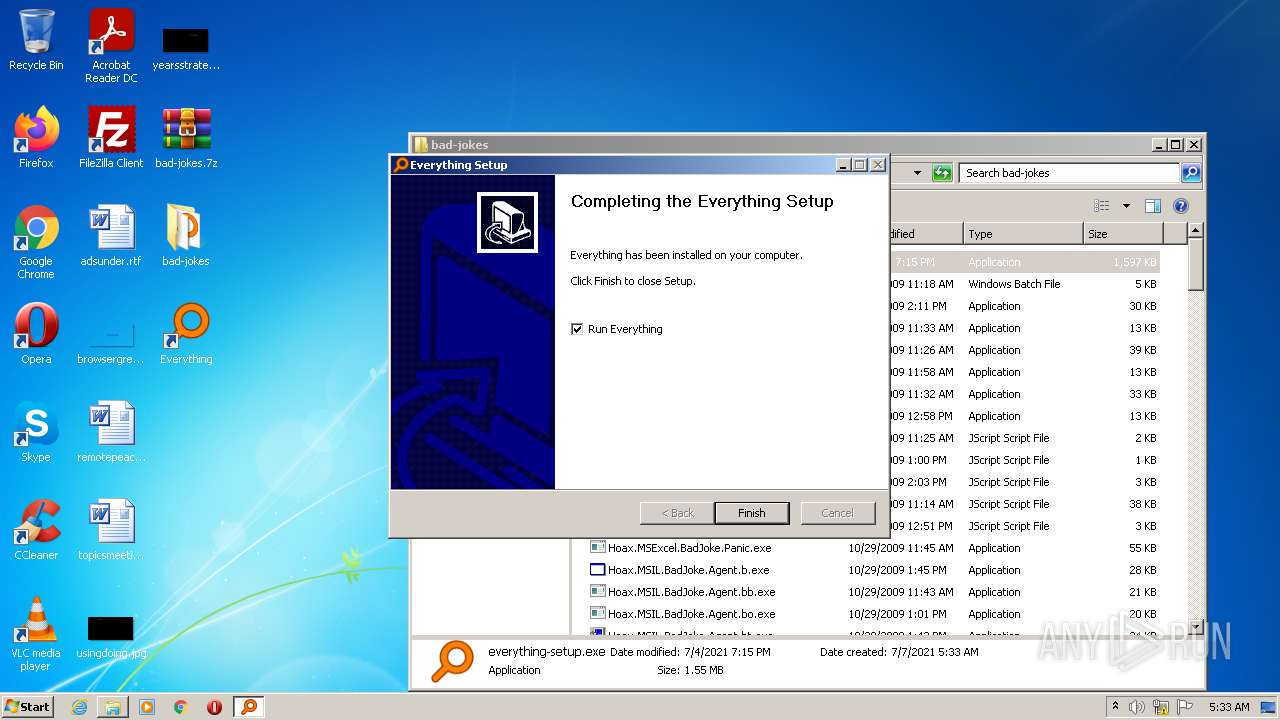Click everything-setup.exe name in details pane

coord(546,652)
